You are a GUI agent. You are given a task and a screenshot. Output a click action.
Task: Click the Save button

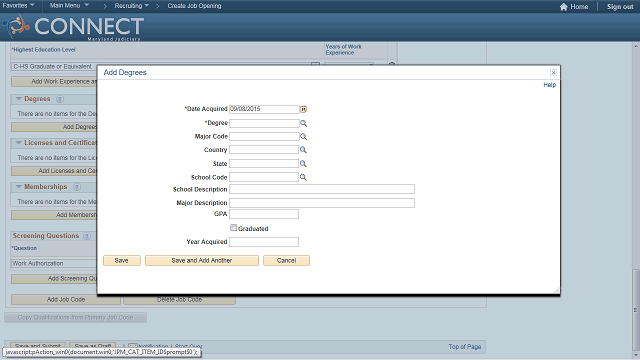pos(122,260)
